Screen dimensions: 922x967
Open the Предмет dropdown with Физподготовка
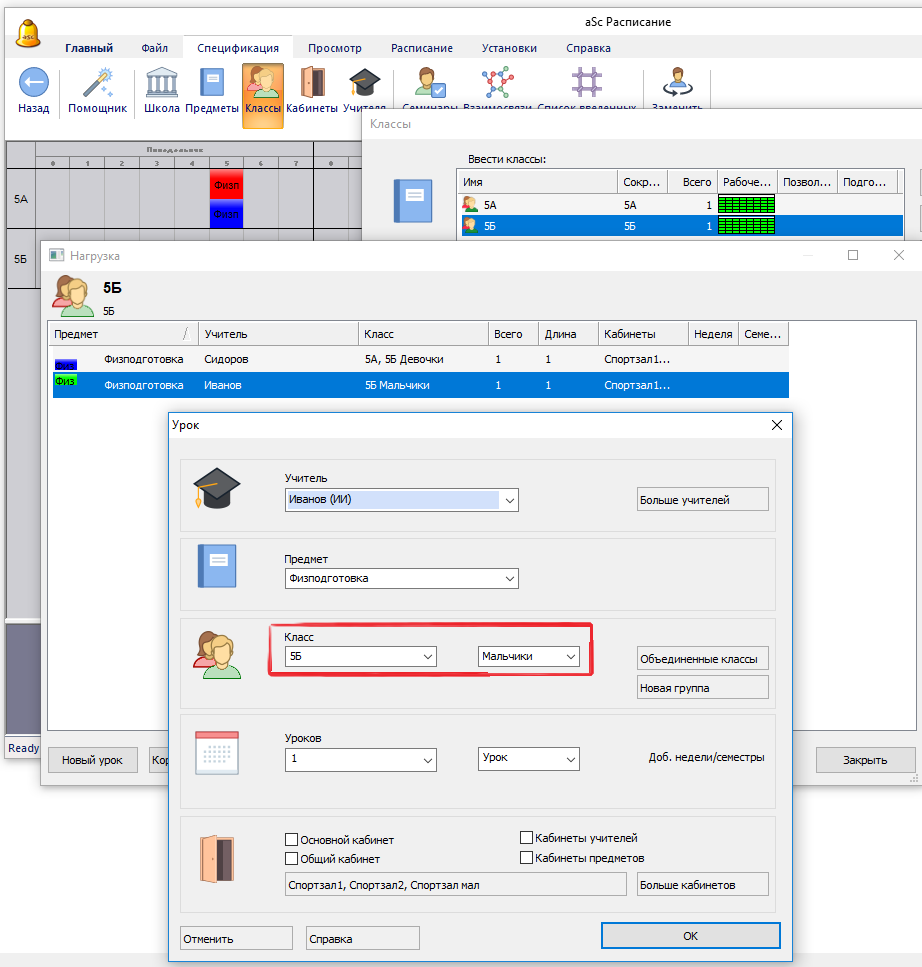[510, 578]
